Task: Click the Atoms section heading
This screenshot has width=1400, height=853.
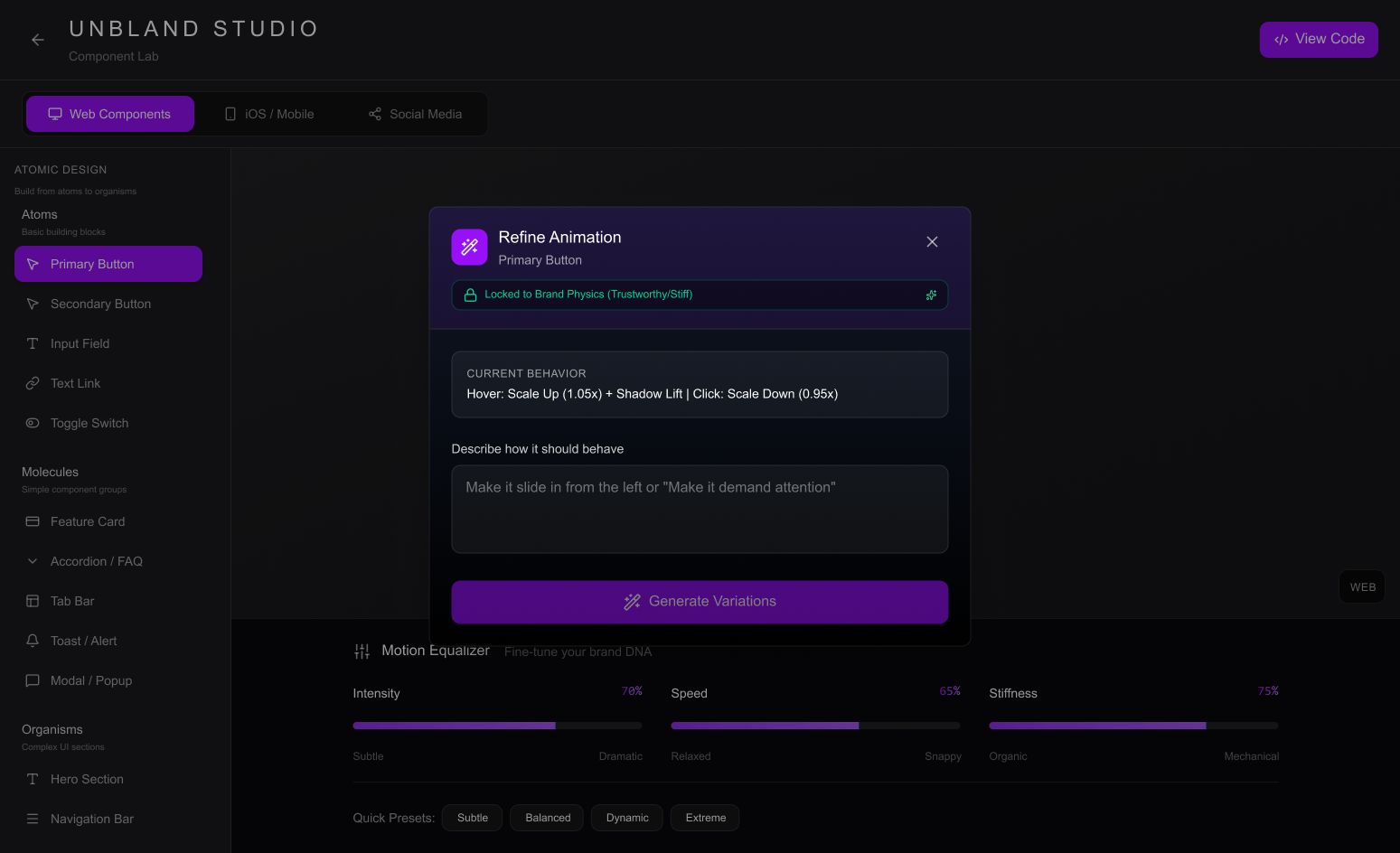Action: point(39,214)
